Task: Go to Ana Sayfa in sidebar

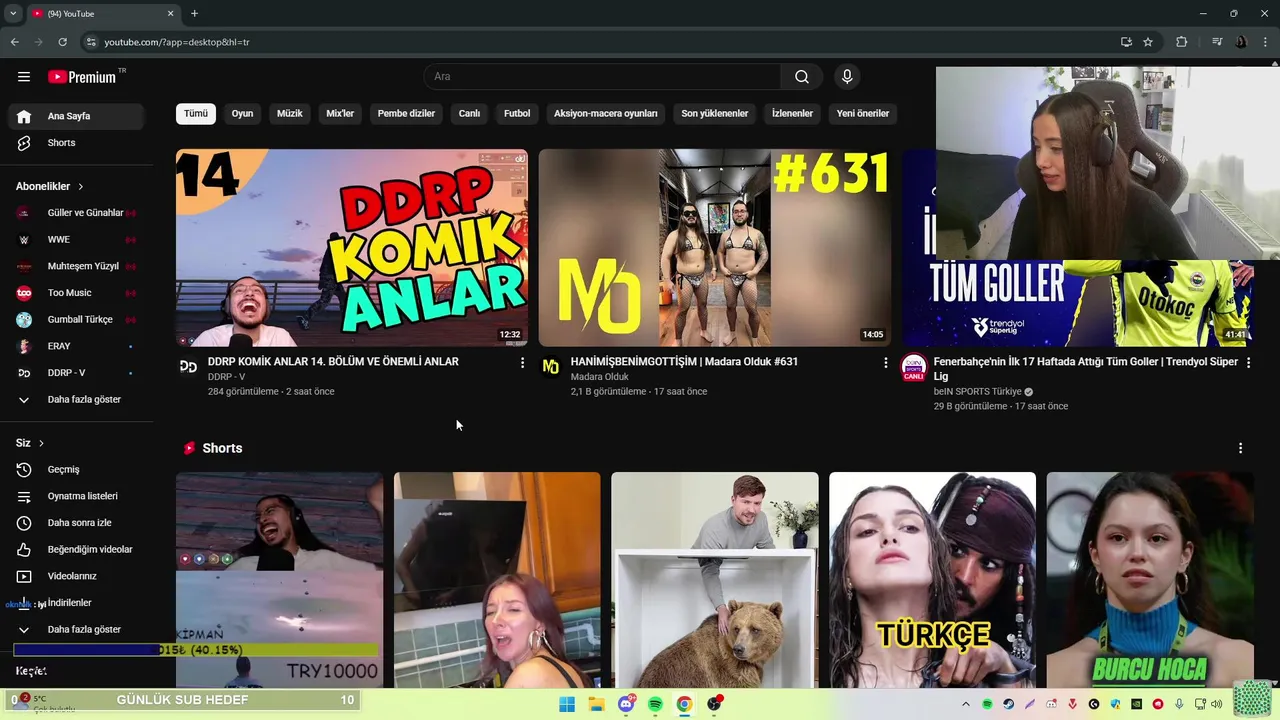Action: 76,116
